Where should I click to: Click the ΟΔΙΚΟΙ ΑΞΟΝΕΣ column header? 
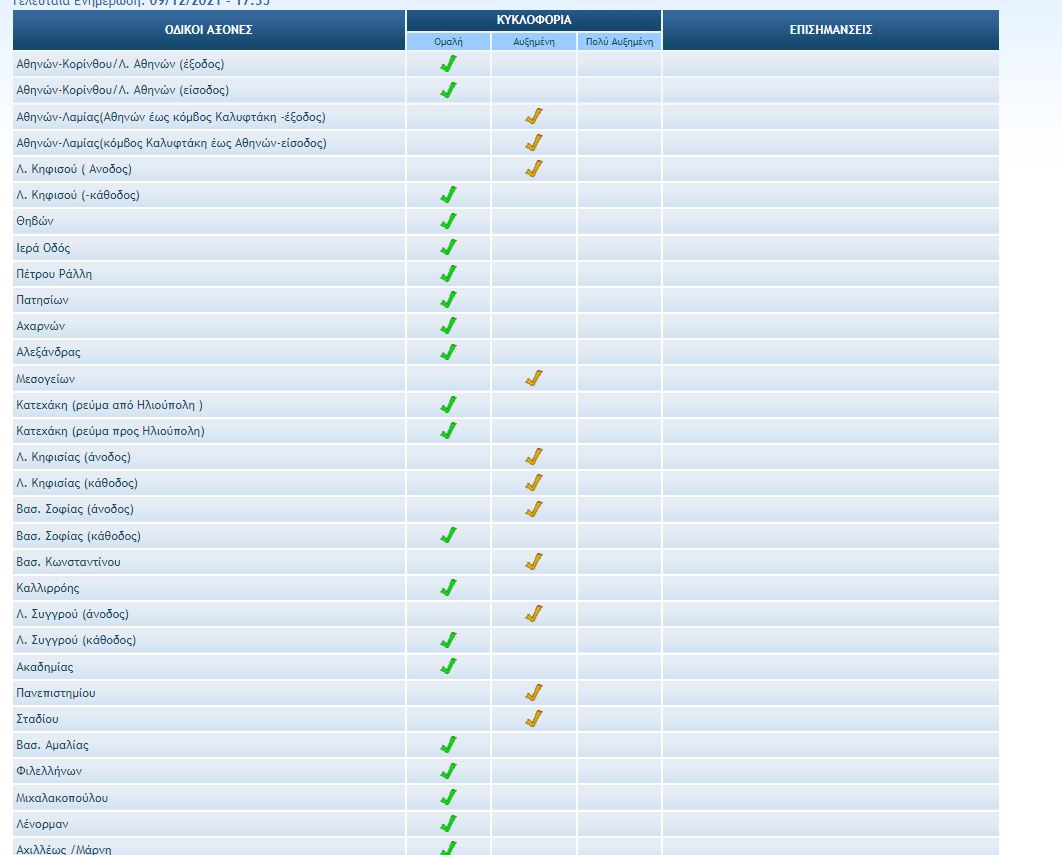pos(209,30)
